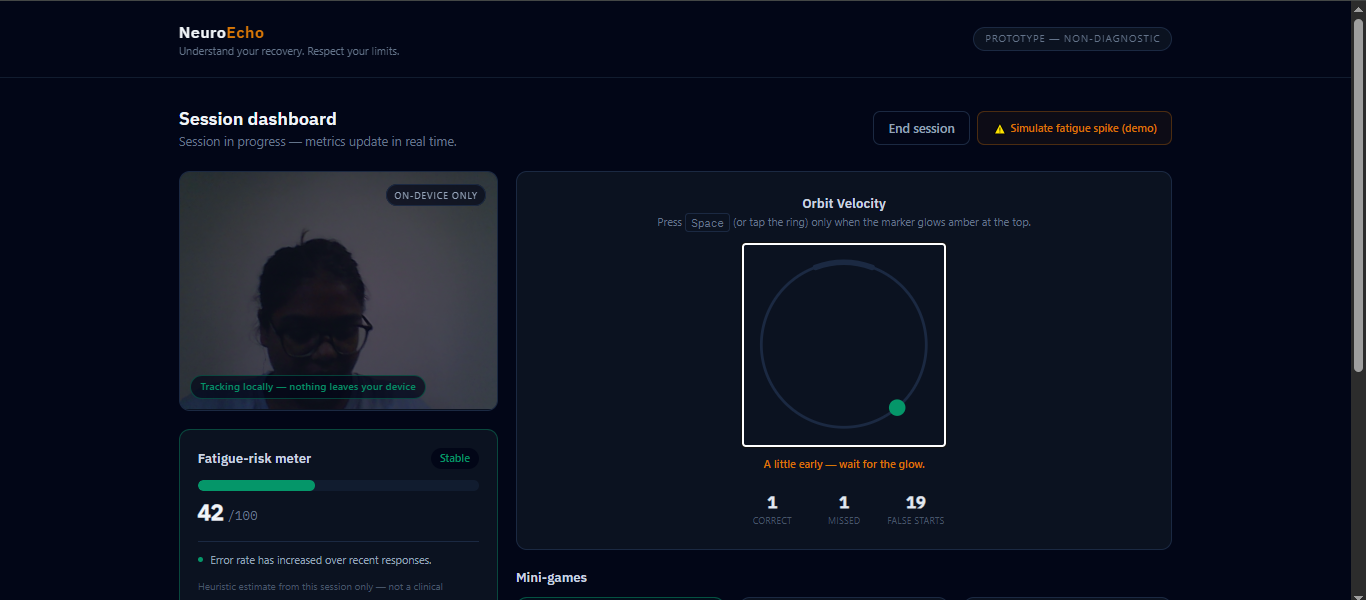Click the Space key hint

coord(707,223)
